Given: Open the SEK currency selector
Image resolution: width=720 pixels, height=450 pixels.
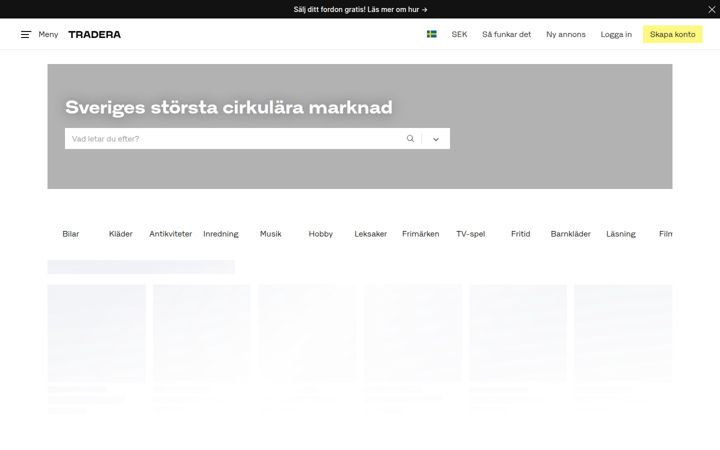Looking at the screenshot, I should pyautogui.click(x=459, y=34).
